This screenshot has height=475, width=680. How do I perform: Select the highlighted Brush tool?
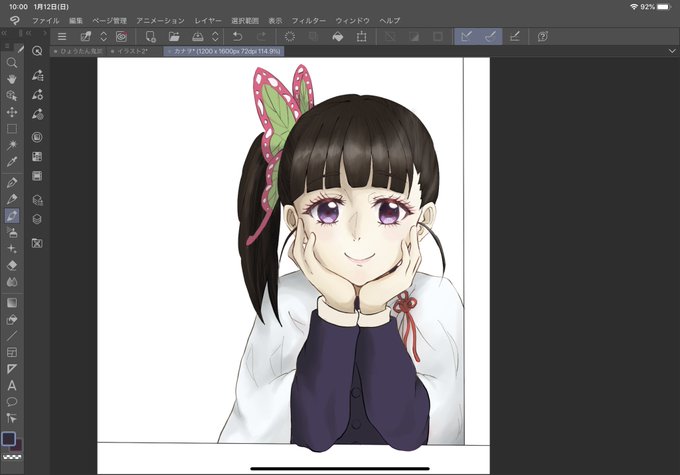click(12, 216)
